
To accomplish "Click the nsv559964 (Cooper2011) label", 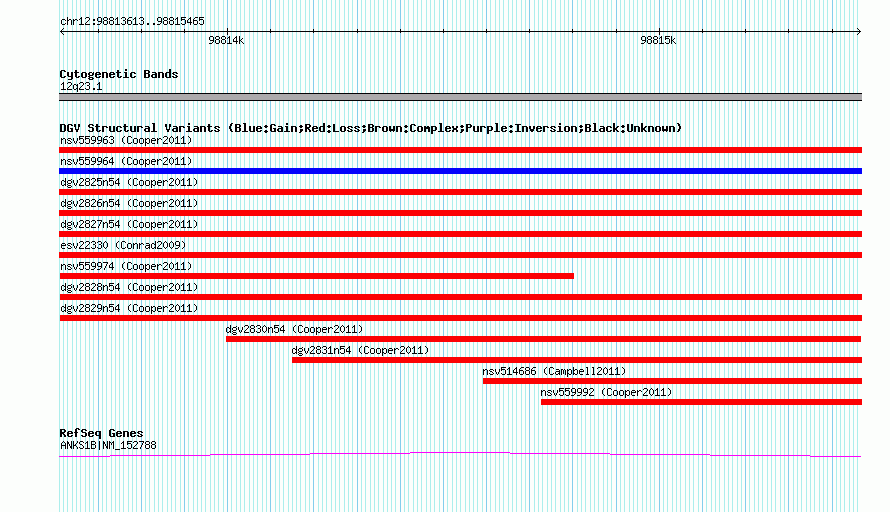I will click(x=126, y=161).
